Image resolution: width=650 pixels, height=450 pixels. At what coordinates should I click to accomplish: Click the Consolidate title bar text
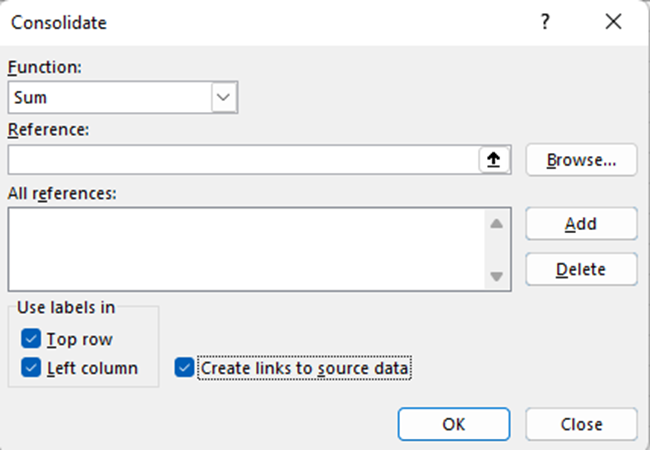pyautogui.click(x=59, y=22)
